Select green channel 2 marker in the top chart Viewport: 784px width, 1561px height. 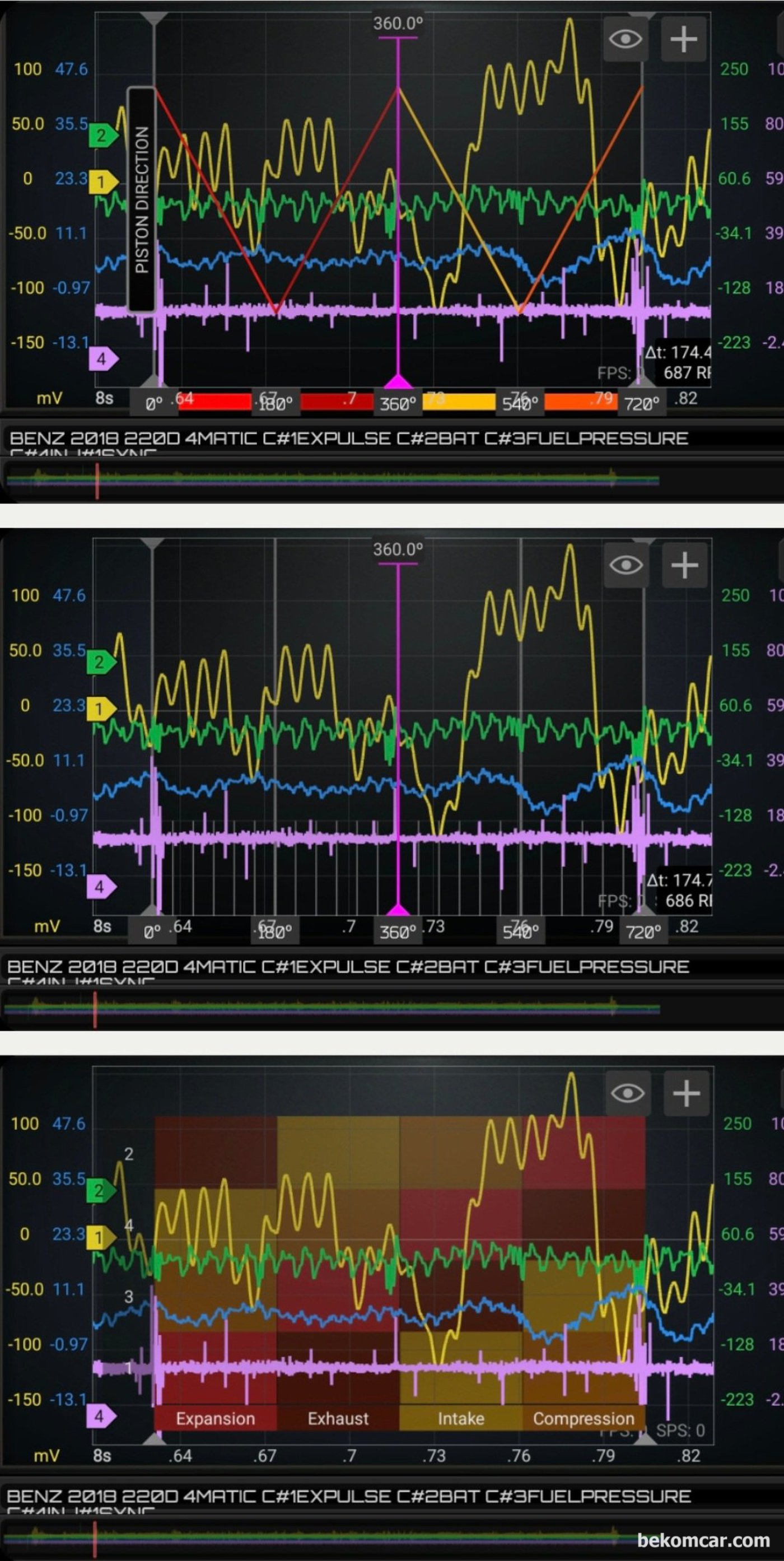[x=102, y=135]
